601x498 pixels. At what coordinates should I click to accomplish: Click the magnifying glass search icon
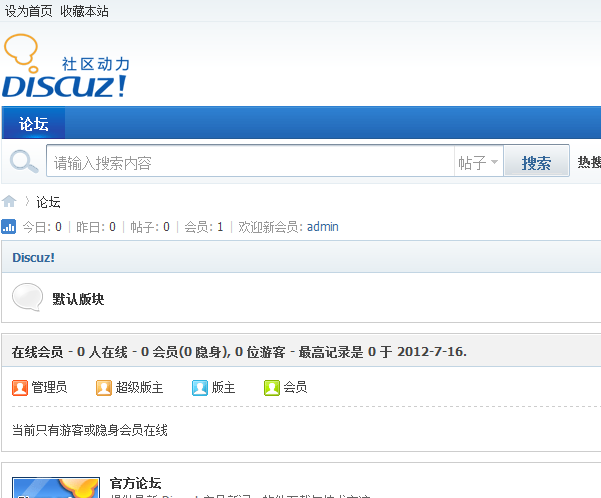point(24,161)
